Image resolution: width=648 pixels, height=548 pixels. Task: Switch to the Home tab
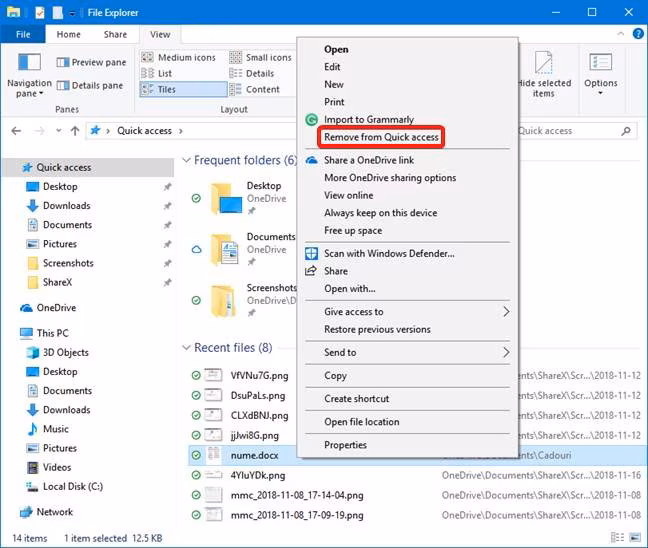point(69,34)
